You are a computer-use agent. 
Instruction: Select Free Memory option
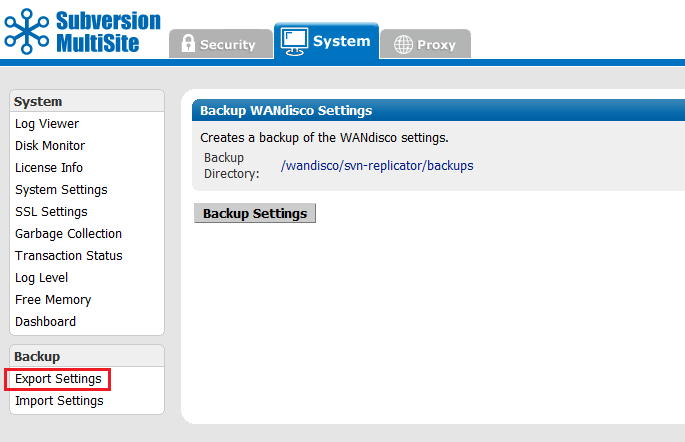pos(53,300)
